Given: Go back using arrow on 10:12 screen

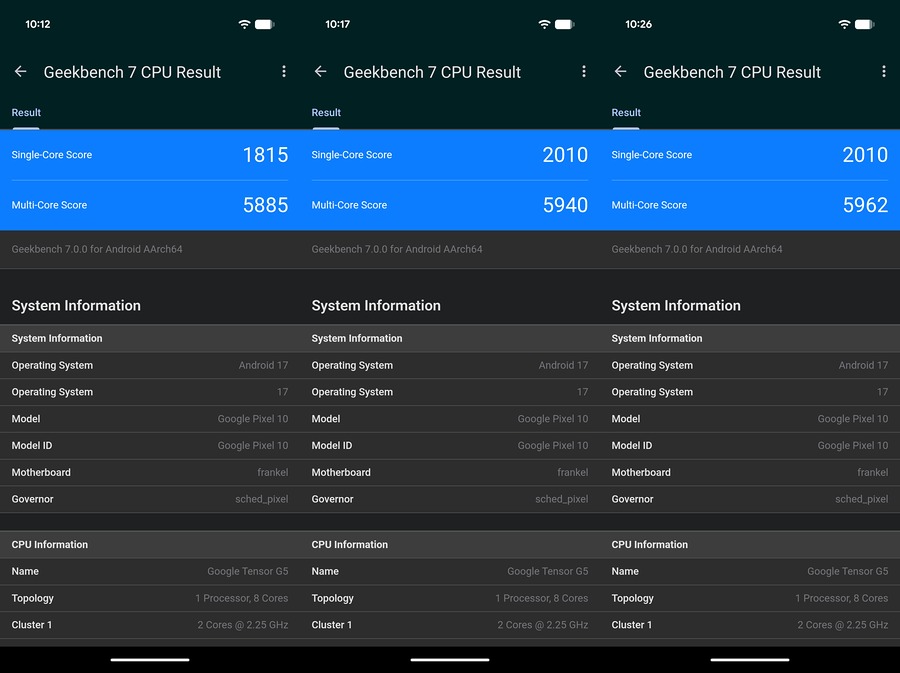Looking at the screenshot, I should tap(21, 72).
